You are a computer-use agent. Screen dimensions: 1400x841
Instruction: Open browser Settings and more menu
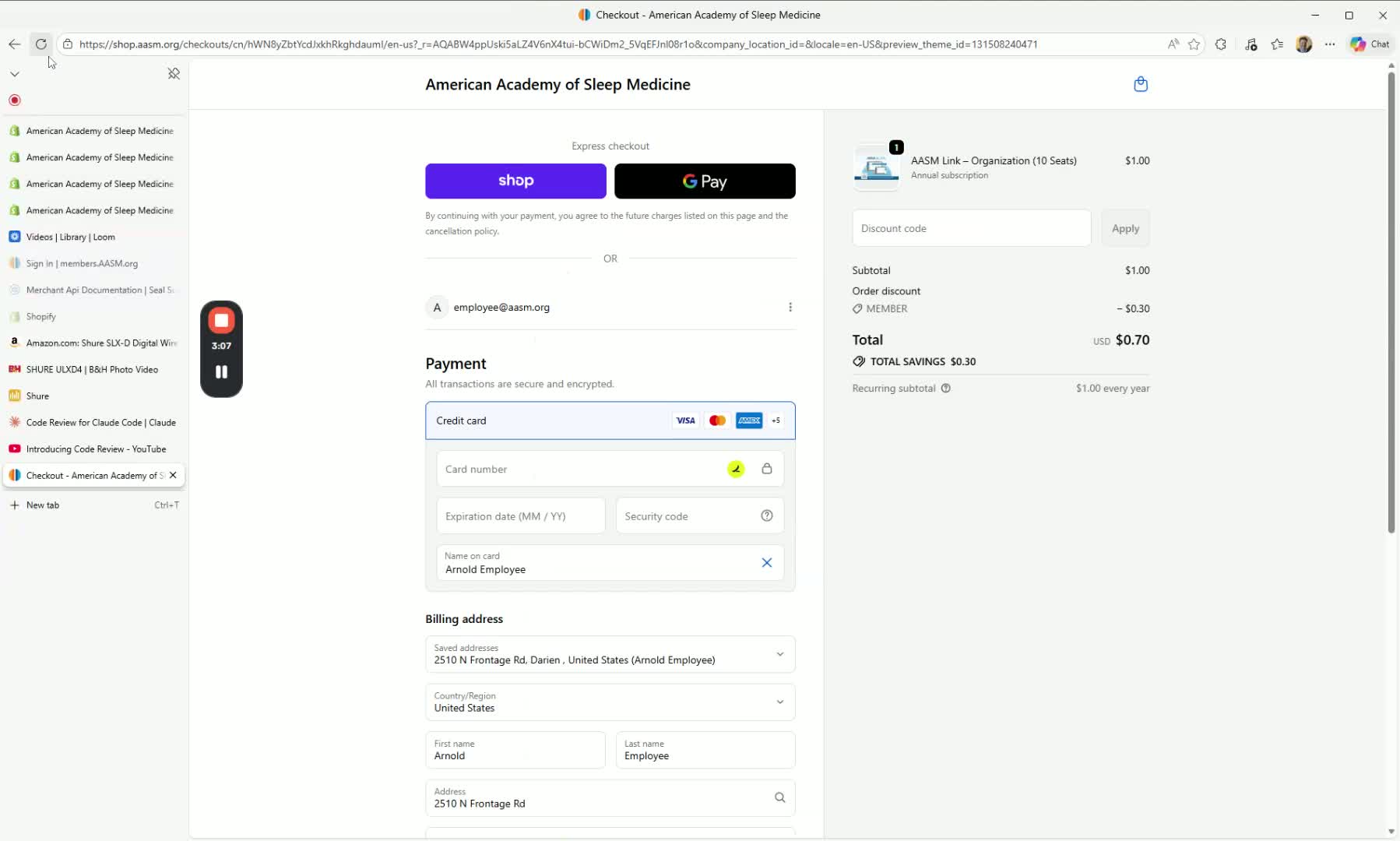point(1330,44)
